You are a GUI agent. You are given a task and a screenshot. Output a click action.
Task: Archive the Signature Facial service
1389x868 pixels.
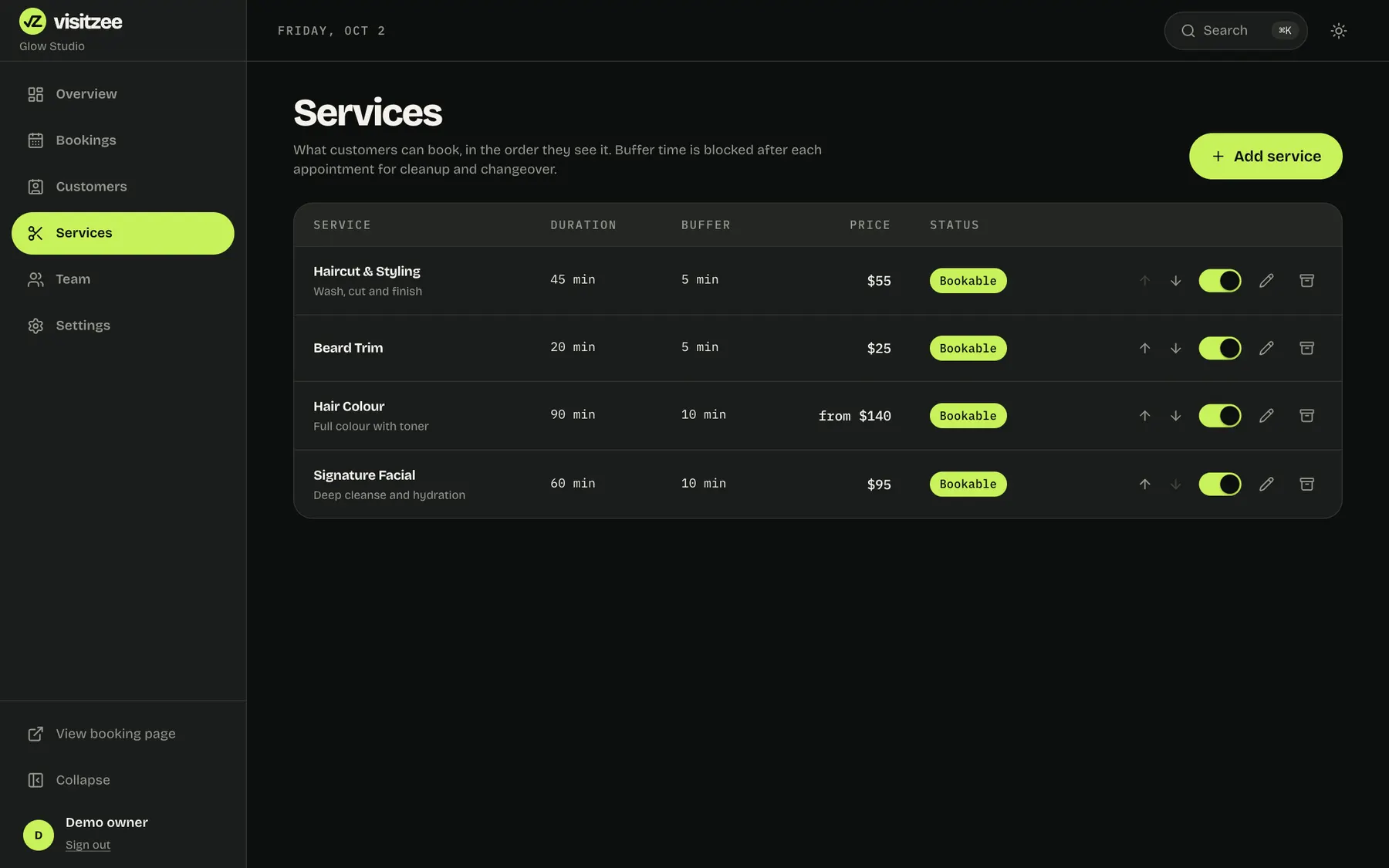[x=1306, y=485]
